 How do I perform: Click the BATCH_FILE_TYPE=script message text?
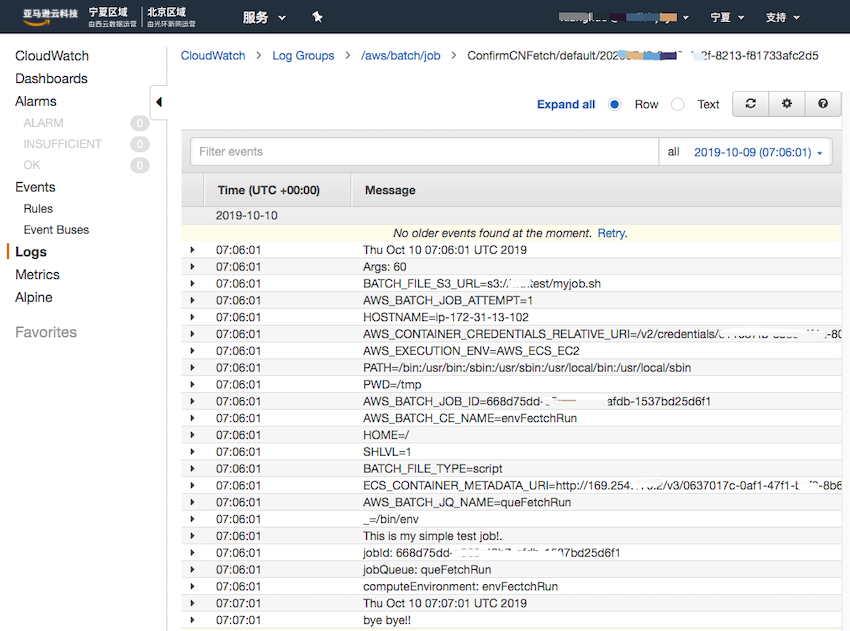pyautogui.click(x=433, y=468)
